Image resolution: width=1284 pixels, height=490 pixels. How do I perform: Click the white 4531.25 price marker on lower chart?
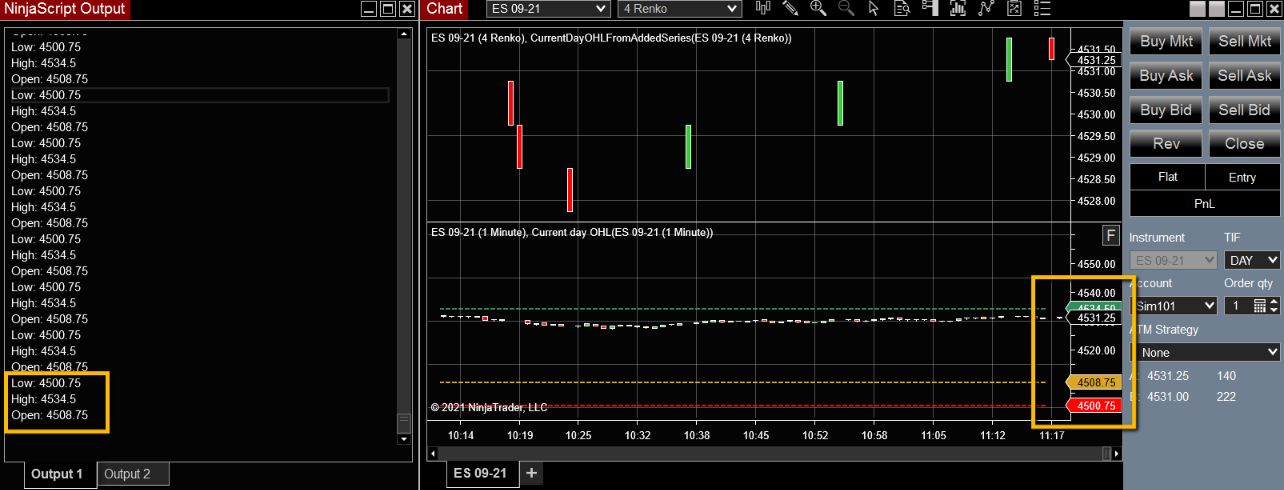tap(1094, 318)
